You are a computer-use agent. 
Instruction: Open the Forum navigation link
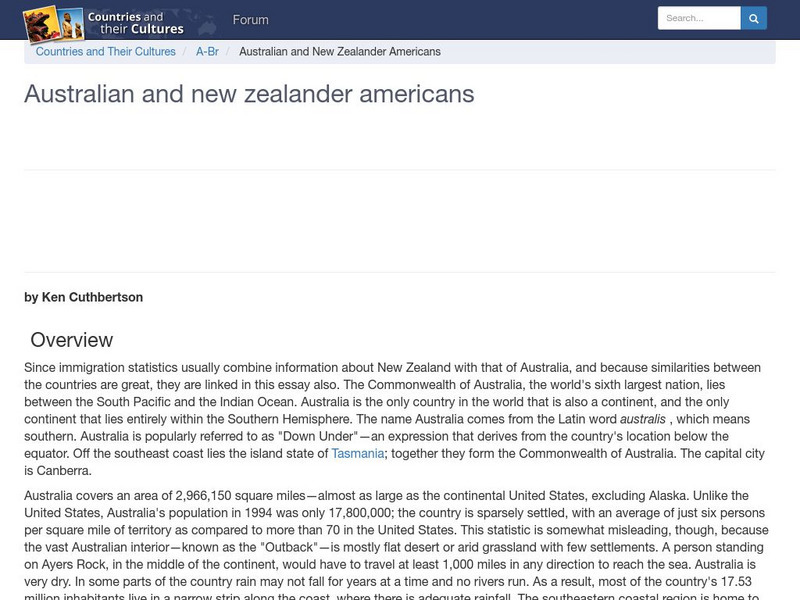(x=250, y=20)
